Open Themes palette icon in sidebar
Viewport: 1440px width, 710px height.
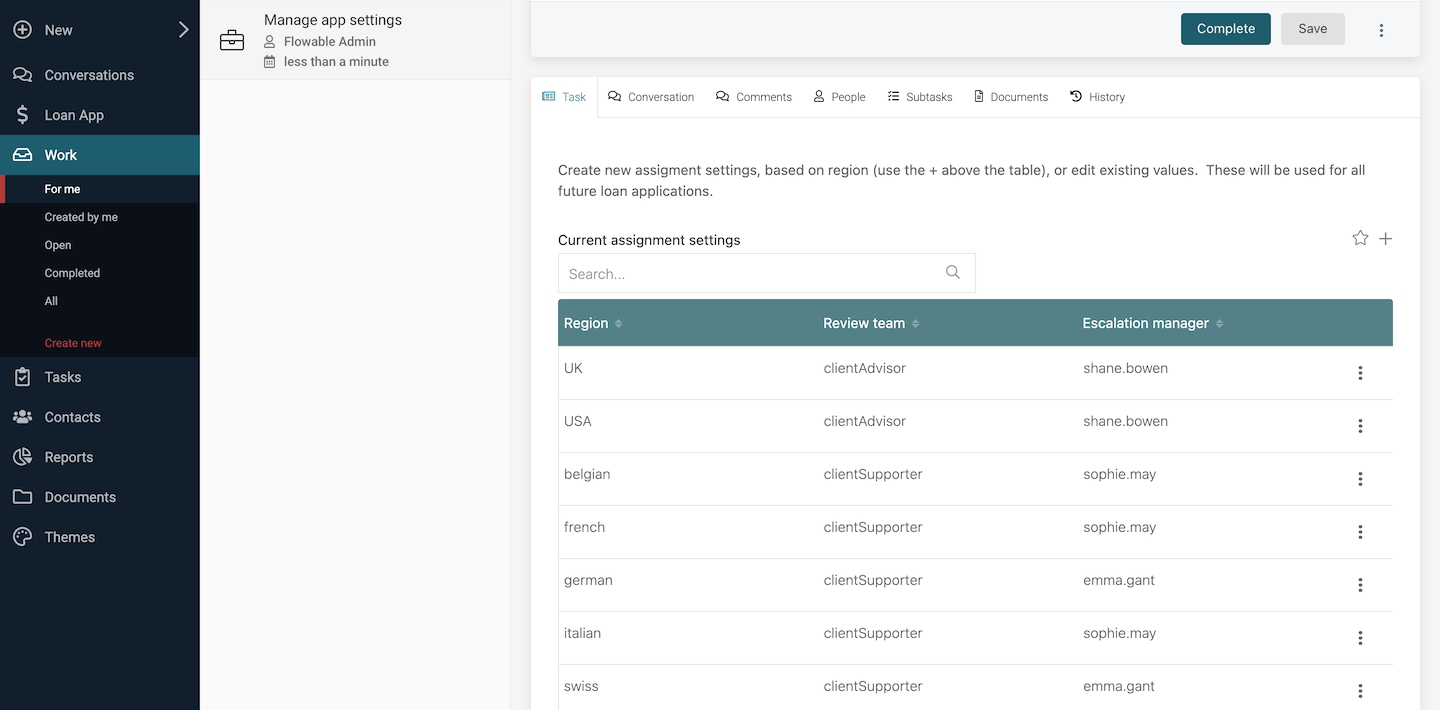coord(22,537)
